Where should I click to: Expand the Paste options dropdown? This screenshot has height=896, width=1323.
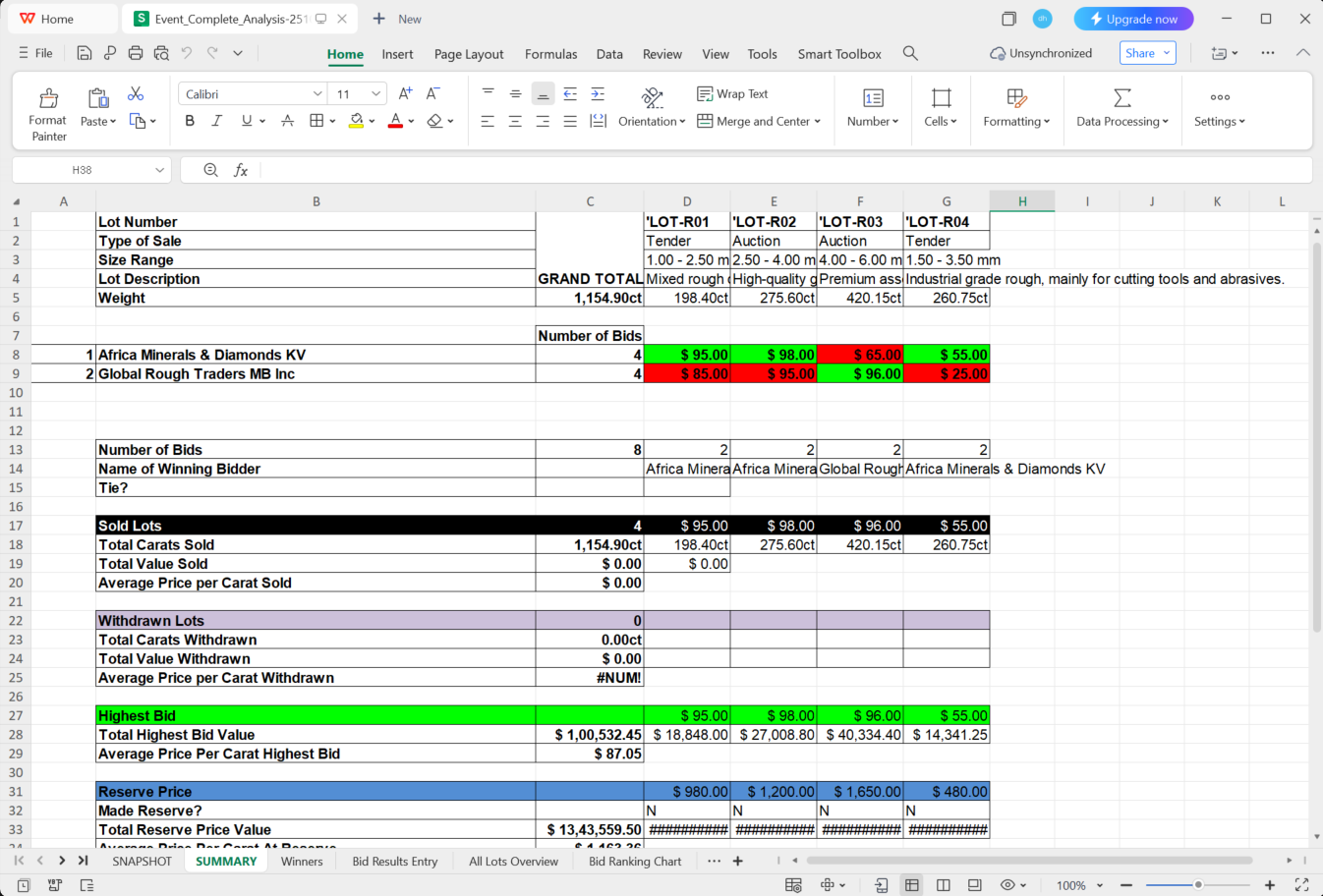pyautogui.click(x=98, y=121)
